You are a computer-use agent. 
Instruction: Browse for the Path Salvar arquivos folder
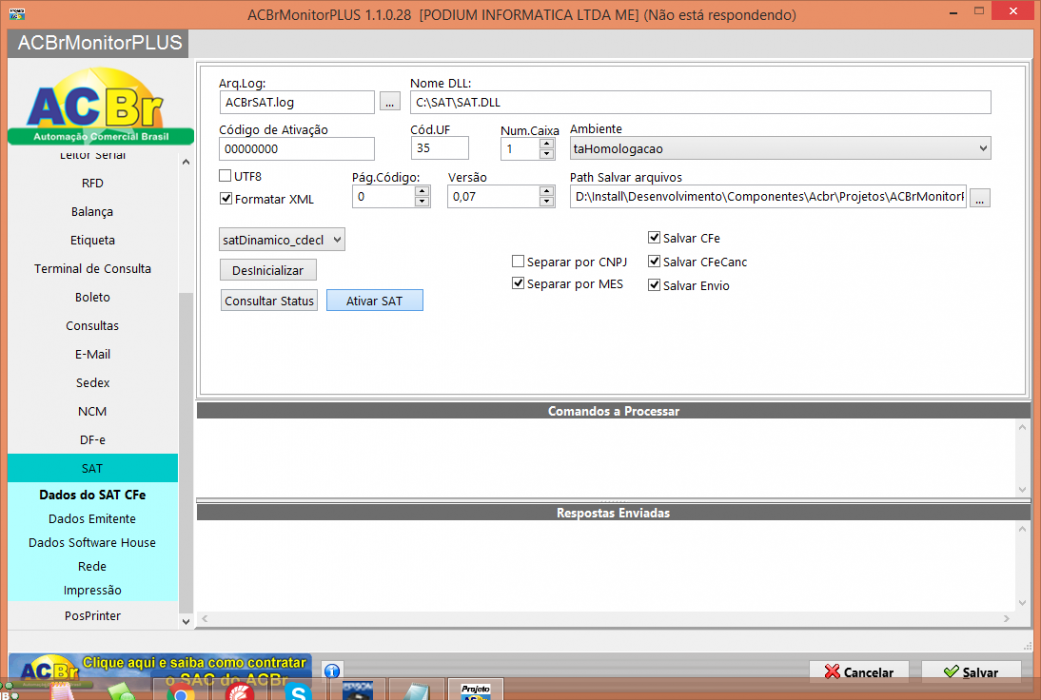pyautogui.click(x=980, y=197)
